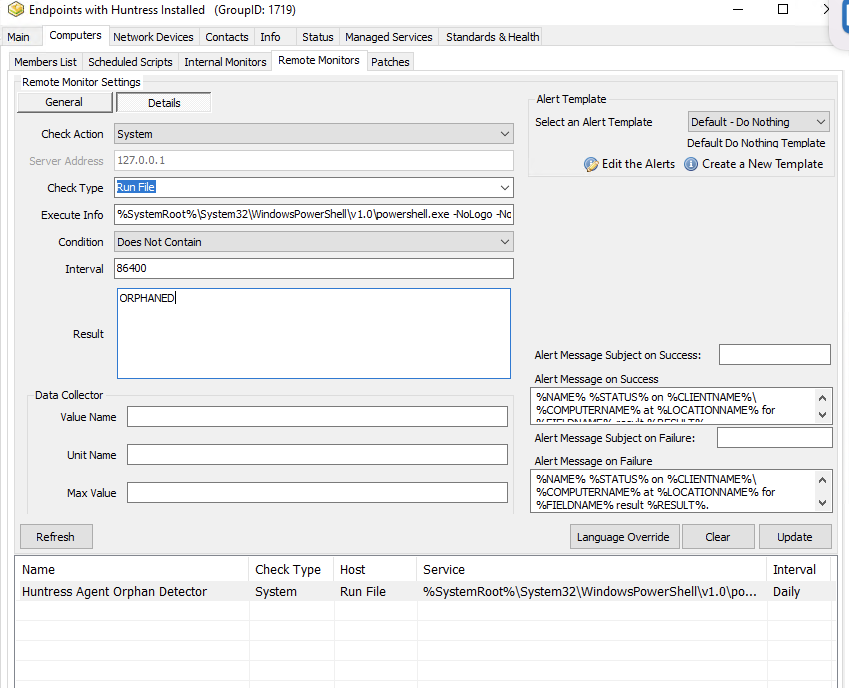Open the Members List subtab
Image resolution: width=849 pixels, height=688 pixels.
pos(45,62)
